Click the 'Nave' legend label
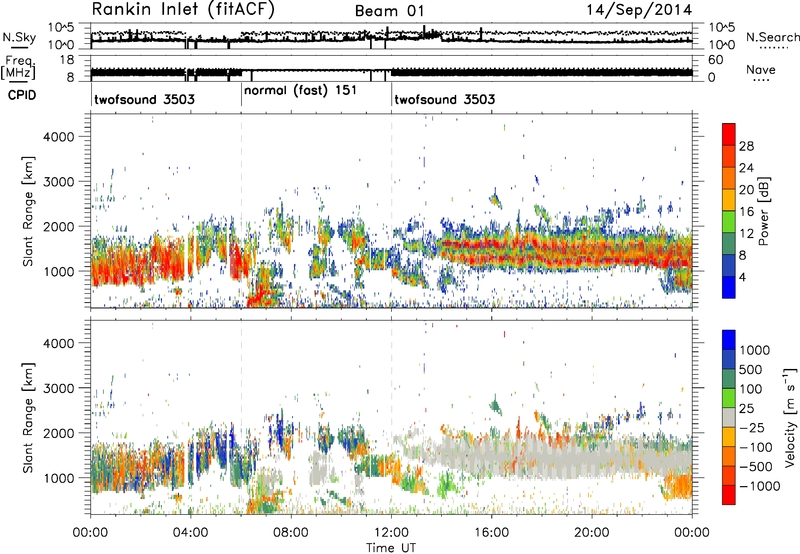 (761, 70)
